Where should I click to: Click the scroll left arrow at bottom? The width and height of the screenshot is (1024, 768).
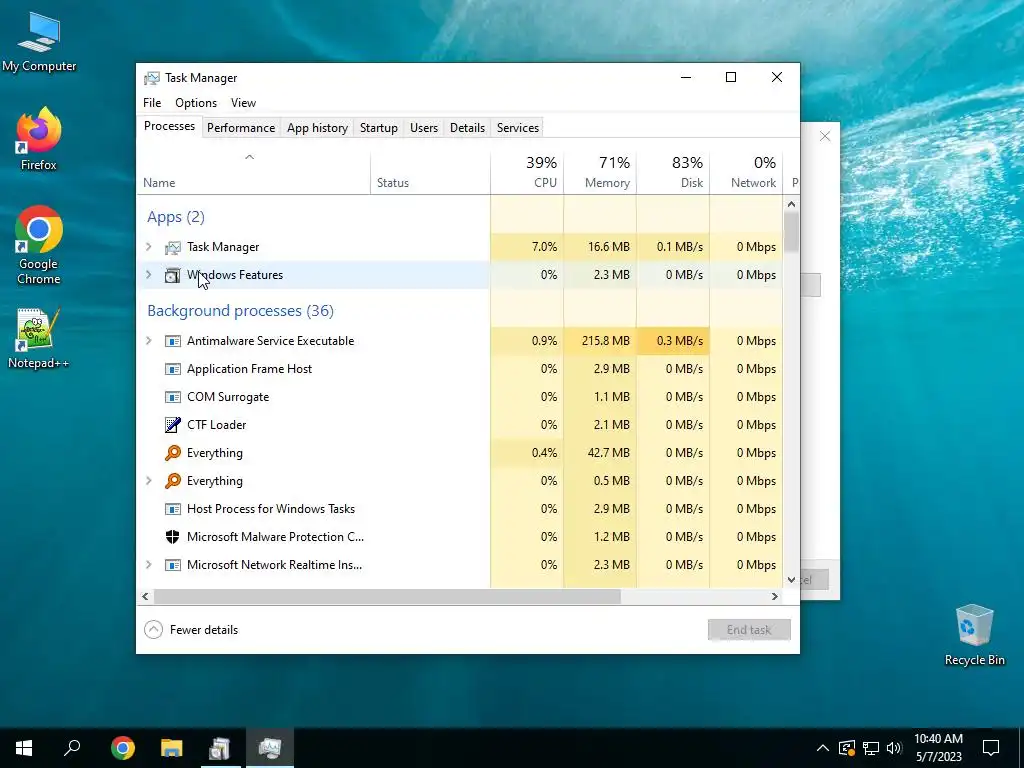[145, 596]
